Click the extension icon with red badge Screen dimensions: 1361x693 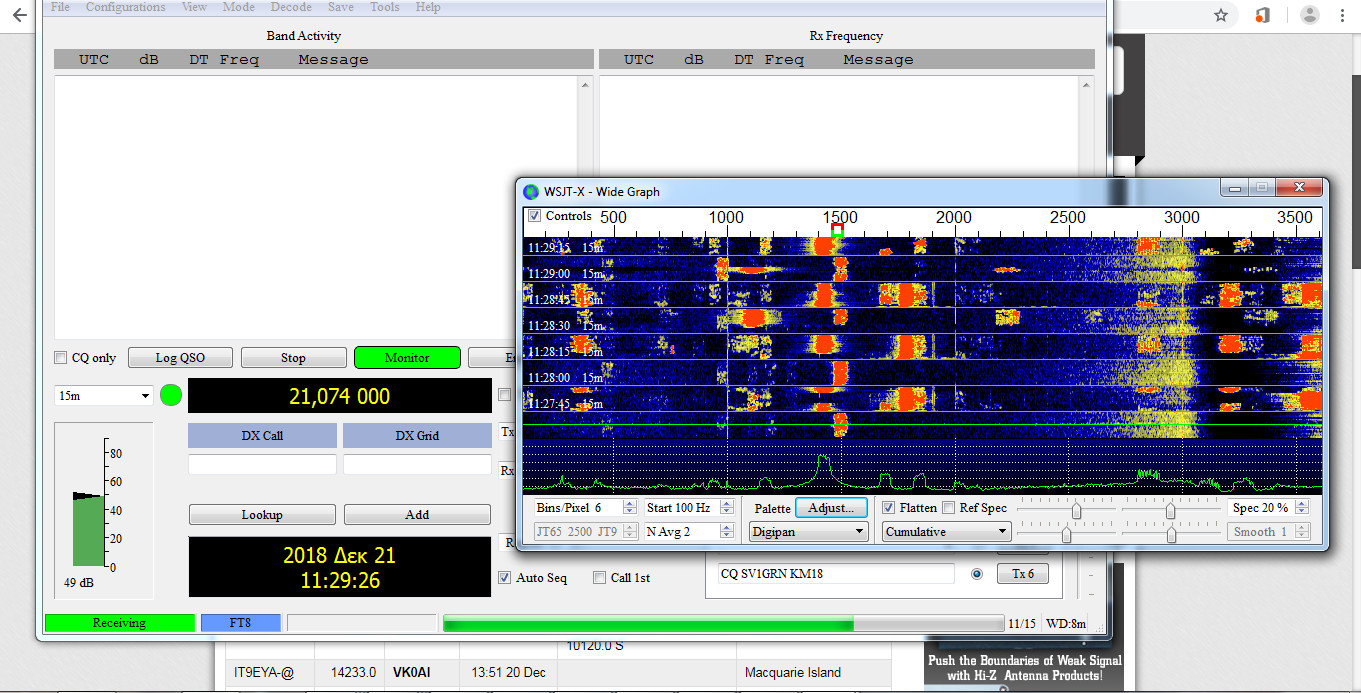[x=1262, y=15]
